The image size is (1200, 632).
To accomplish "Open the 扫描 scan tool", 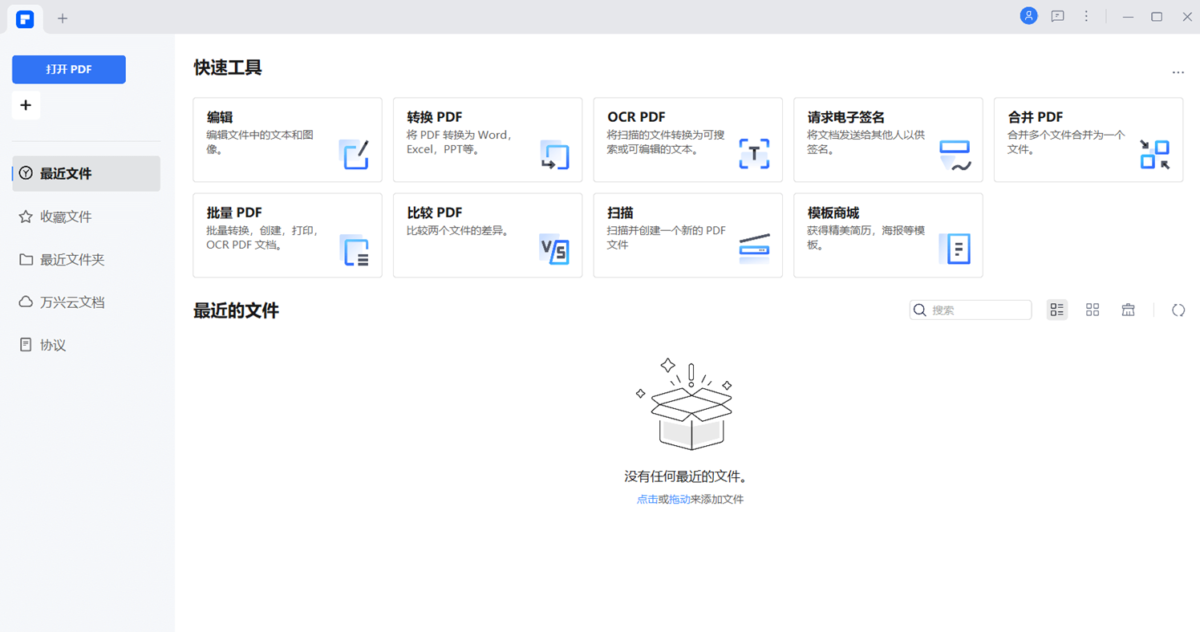I will pyautogui.click(x=687, y=235).
